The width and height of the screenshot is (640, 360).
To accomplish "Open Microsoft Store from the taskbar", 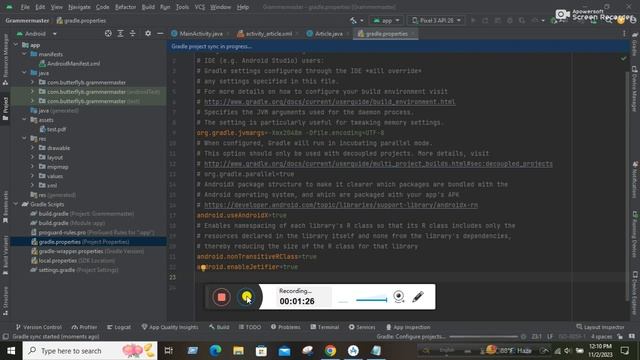I will click(261, 351).
